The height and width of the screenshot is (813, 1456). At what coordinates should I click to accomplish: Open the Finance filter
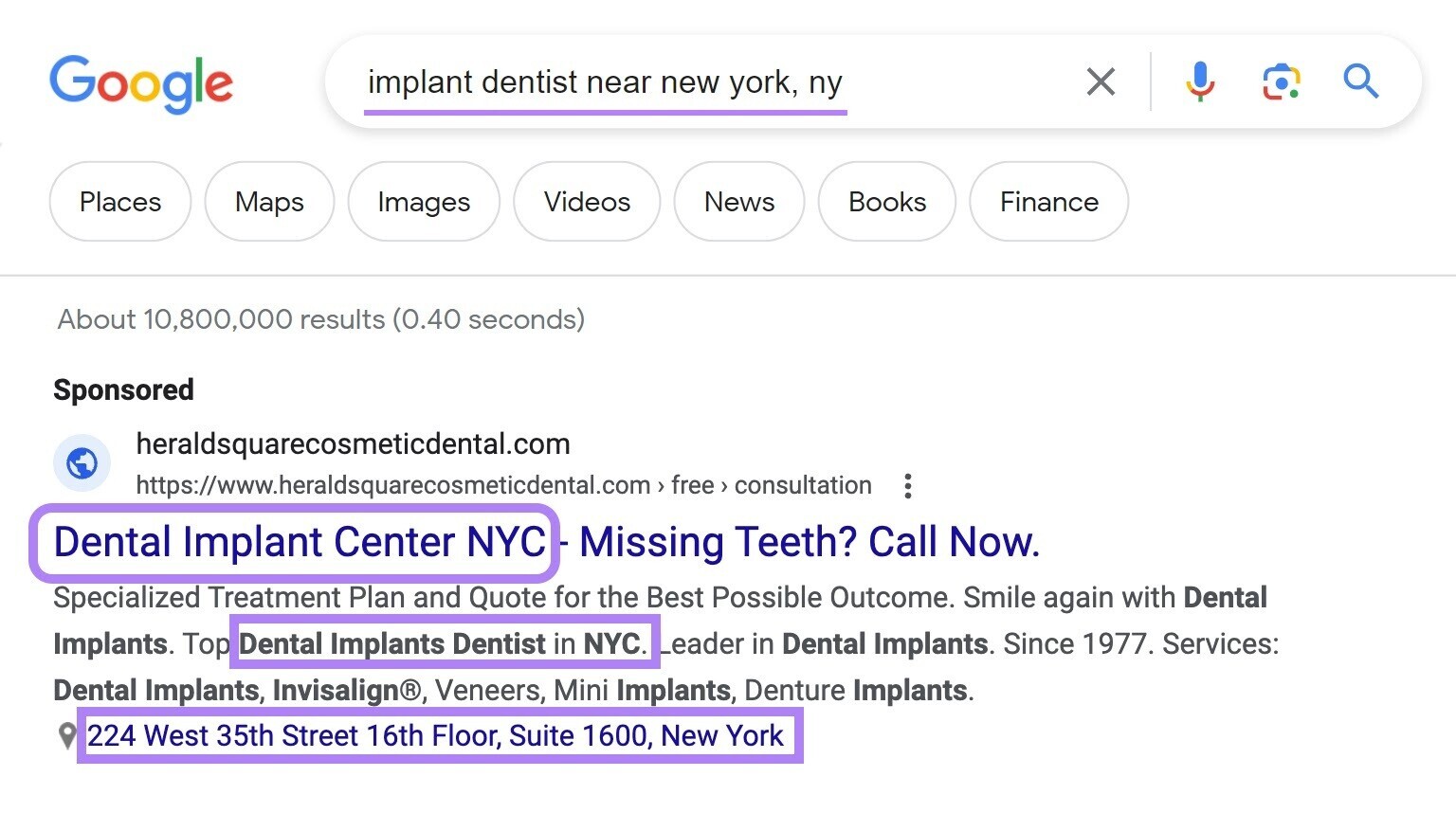(x=1049, y=202)
